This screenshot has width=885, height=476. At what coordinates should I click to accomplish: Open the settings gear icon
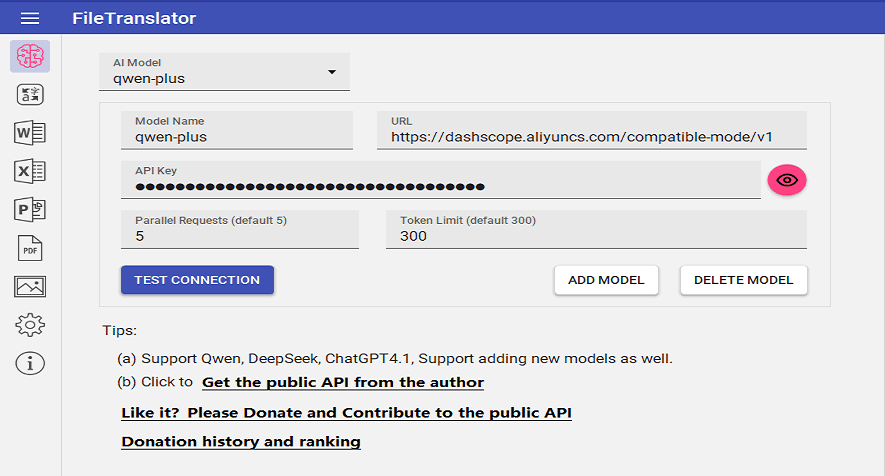tap(30, 325)
